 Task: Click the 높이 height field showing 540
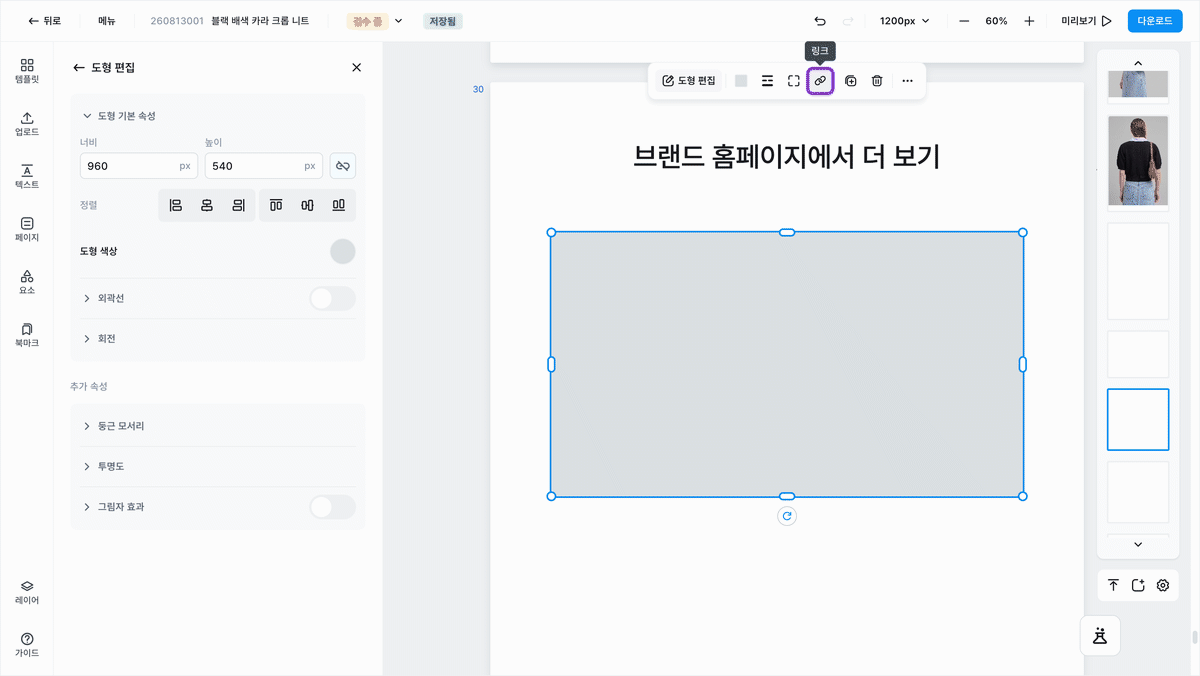click(264, 166)
